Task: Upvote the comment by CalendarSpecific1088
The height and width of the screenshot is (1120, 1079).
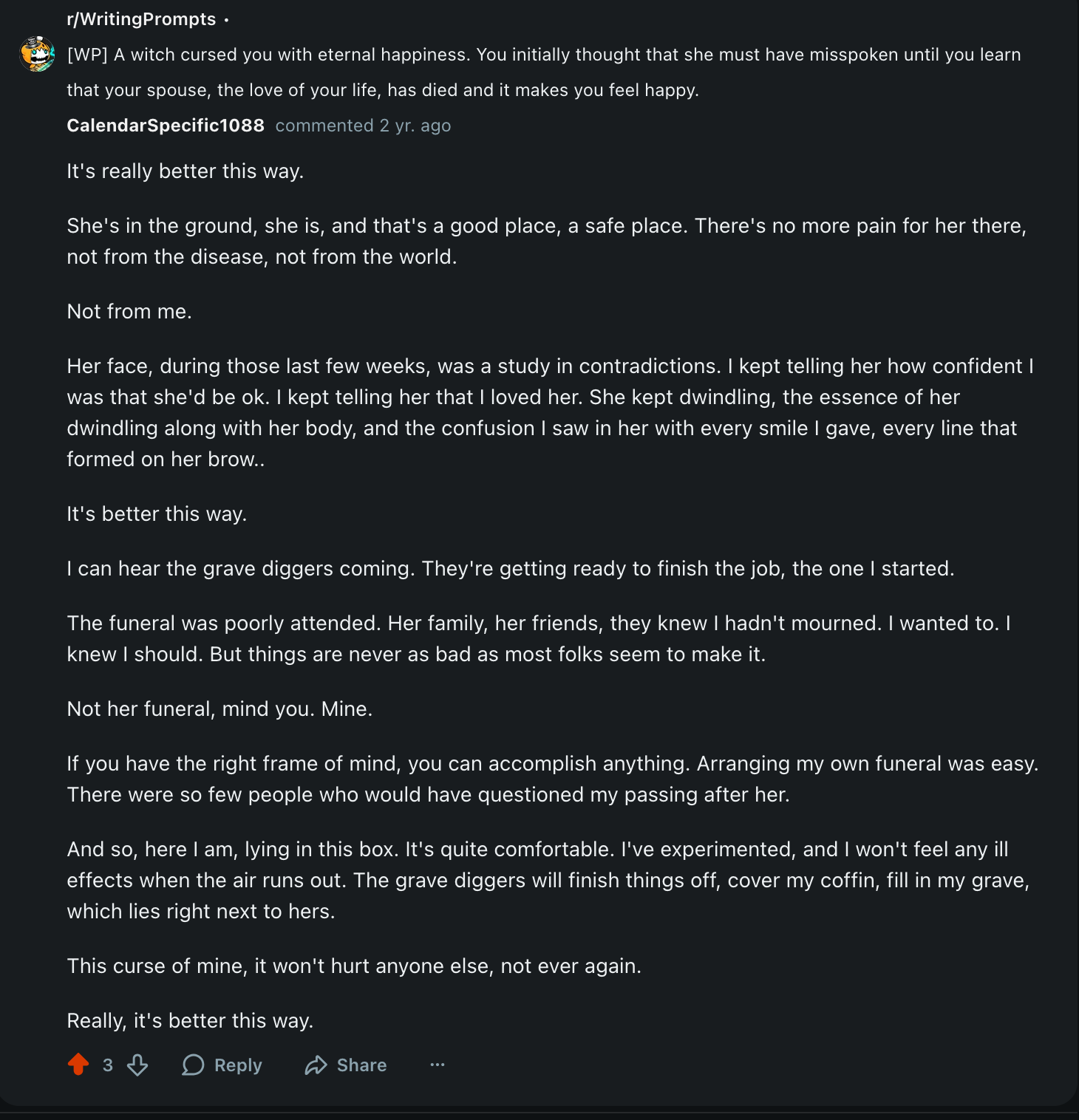Action: (78, 1065)
